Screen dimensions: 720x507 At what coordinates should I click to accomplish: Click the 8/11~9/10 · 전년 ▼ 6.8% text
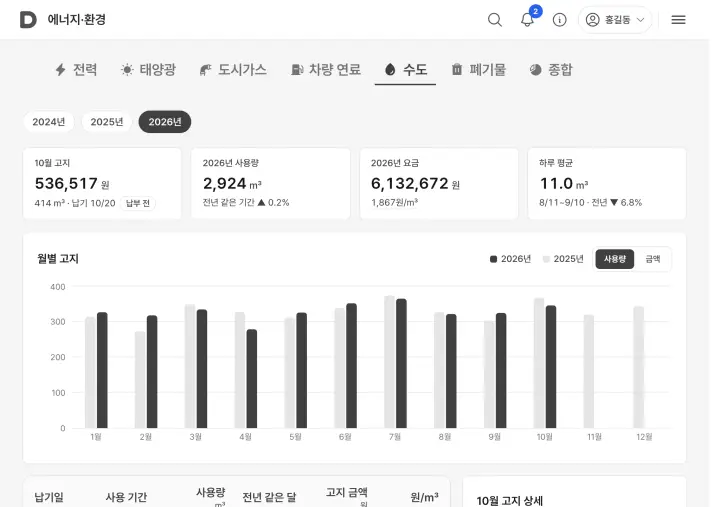click(x=591, y=203)
